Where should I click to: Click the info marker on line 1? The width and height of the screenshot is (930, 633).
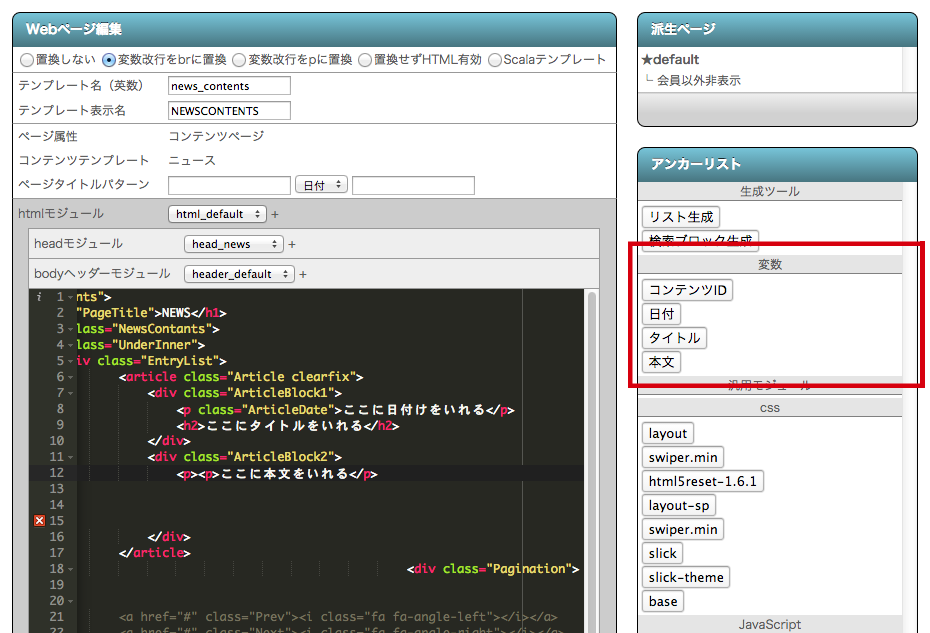click(x=39, y=297)
